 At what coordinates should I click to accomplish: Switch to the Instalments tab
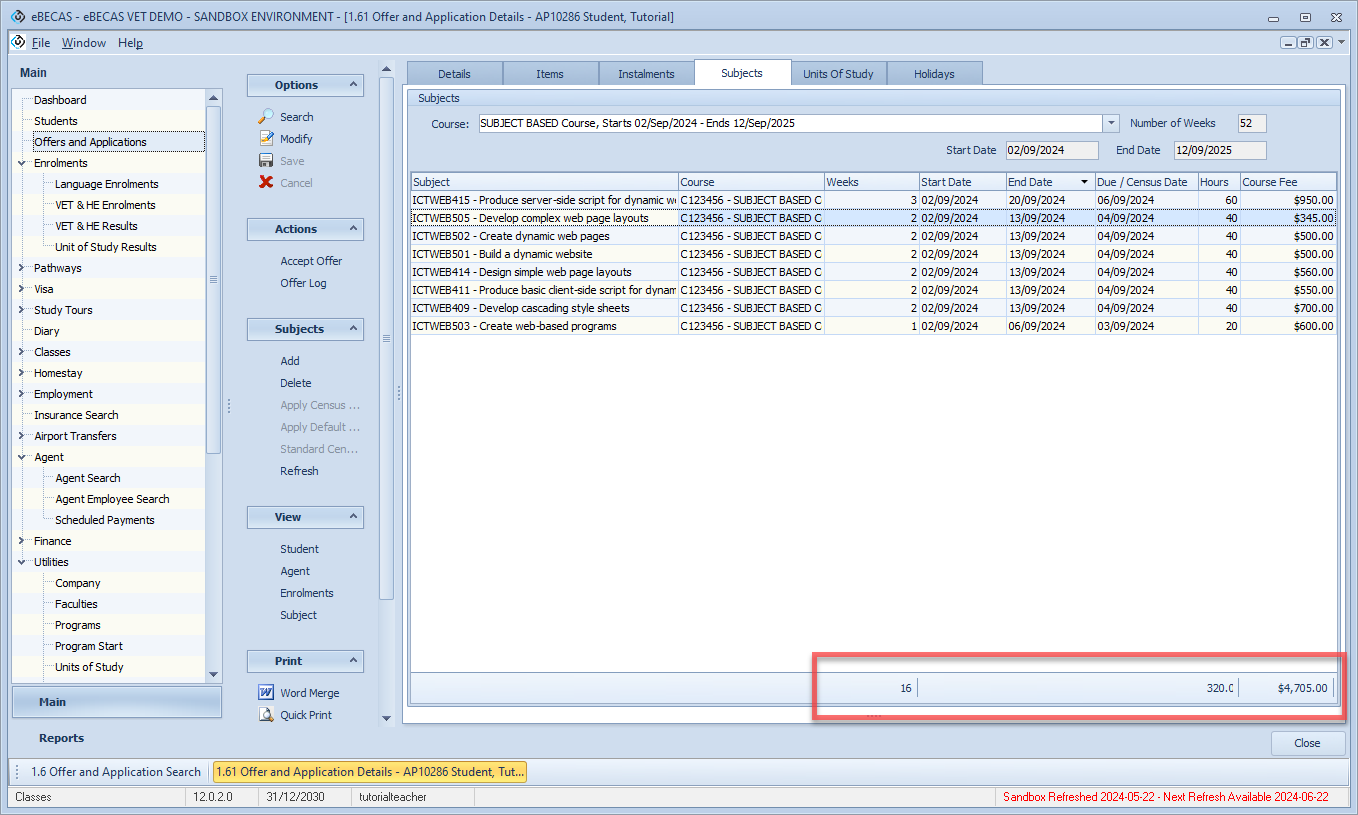(x=646, y=74)
